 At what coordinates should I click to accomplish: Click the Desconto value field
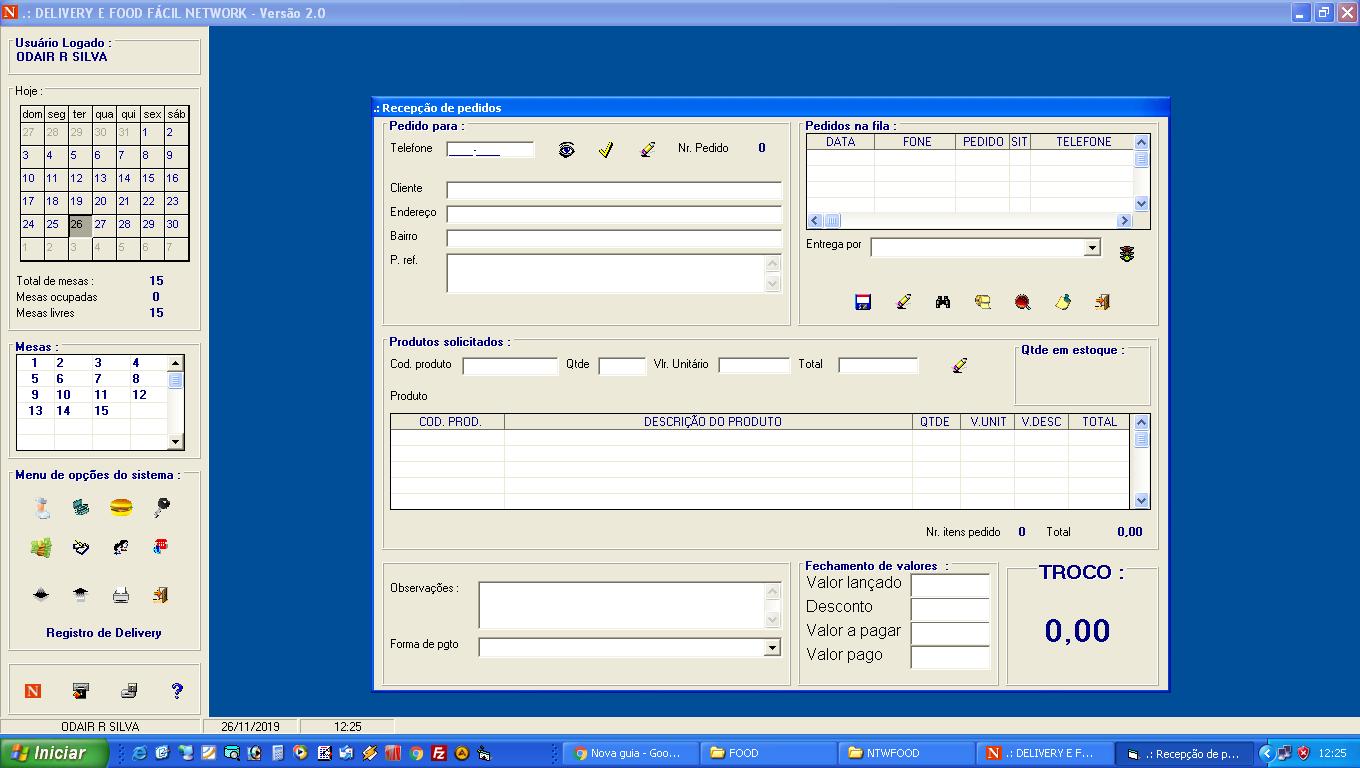[950, 608]
